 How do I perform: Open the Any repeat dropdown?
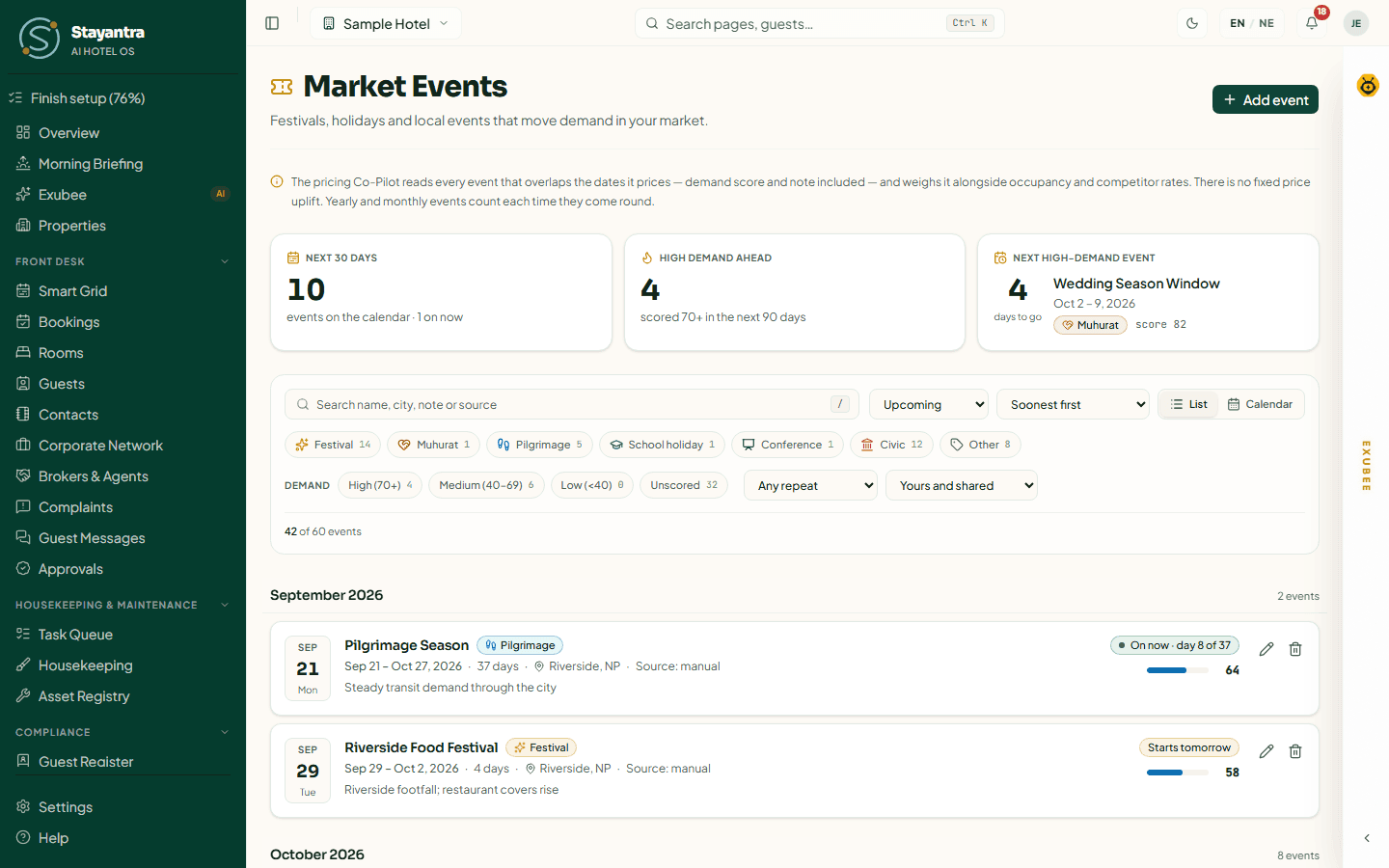[x=810, y=485]
